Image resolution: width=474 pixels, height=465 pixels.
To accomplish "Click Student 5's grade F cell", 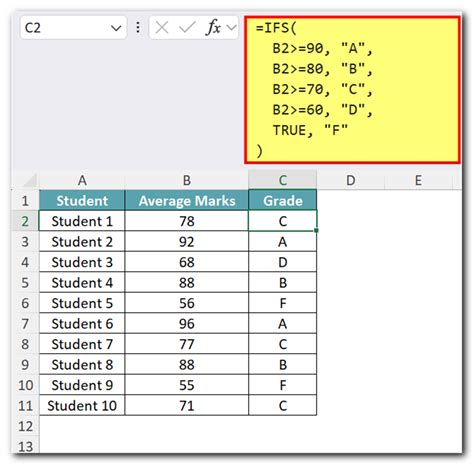I will (283, 303).
